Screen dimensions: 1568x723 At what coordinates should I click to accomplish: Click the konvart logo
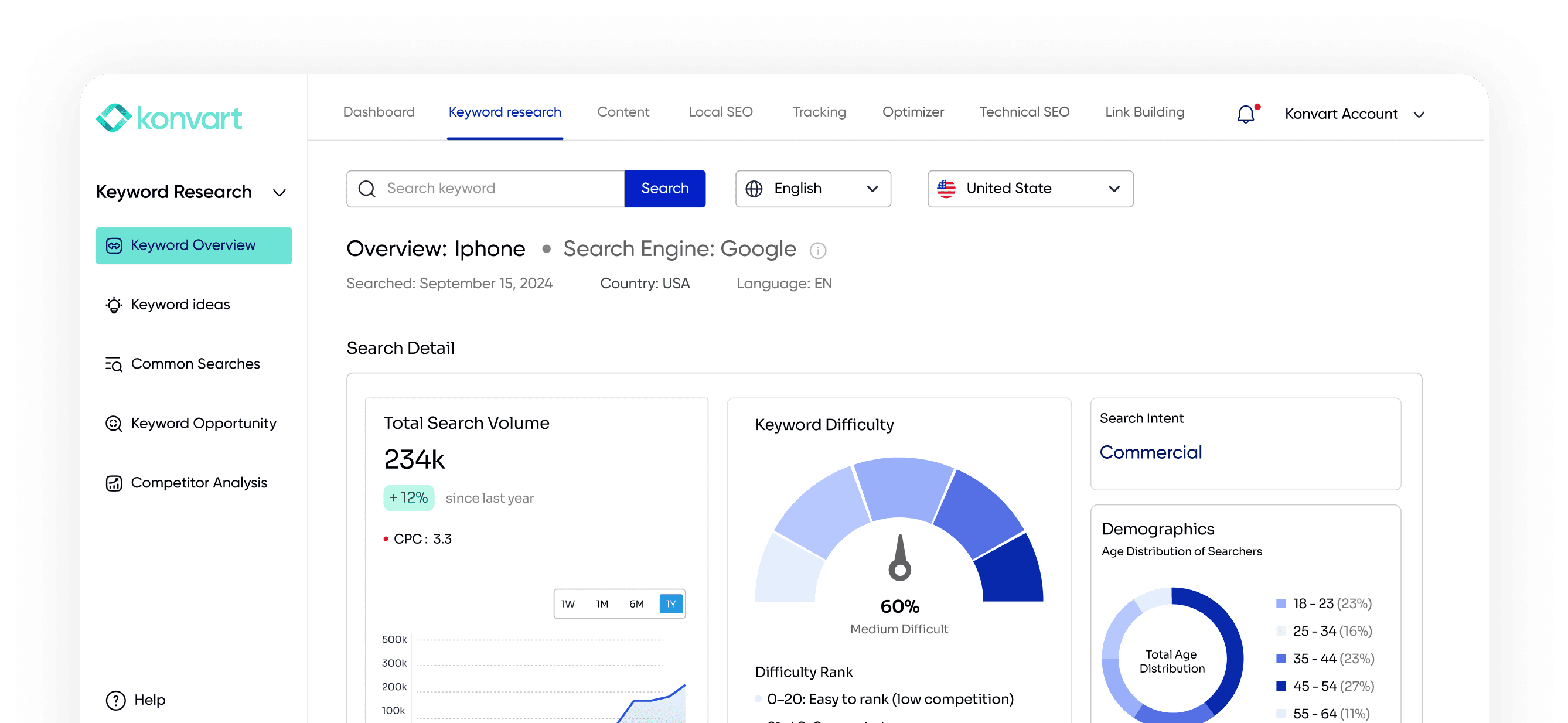click(169, 117)
